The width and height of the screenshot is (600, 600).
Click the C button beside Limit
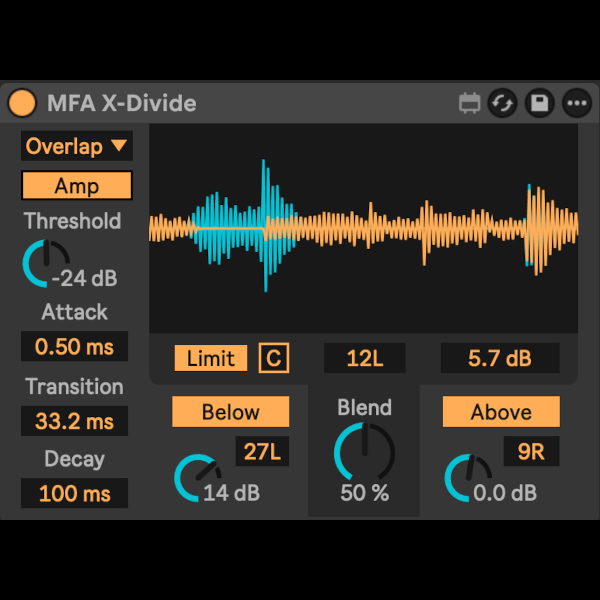coord(273,358)
